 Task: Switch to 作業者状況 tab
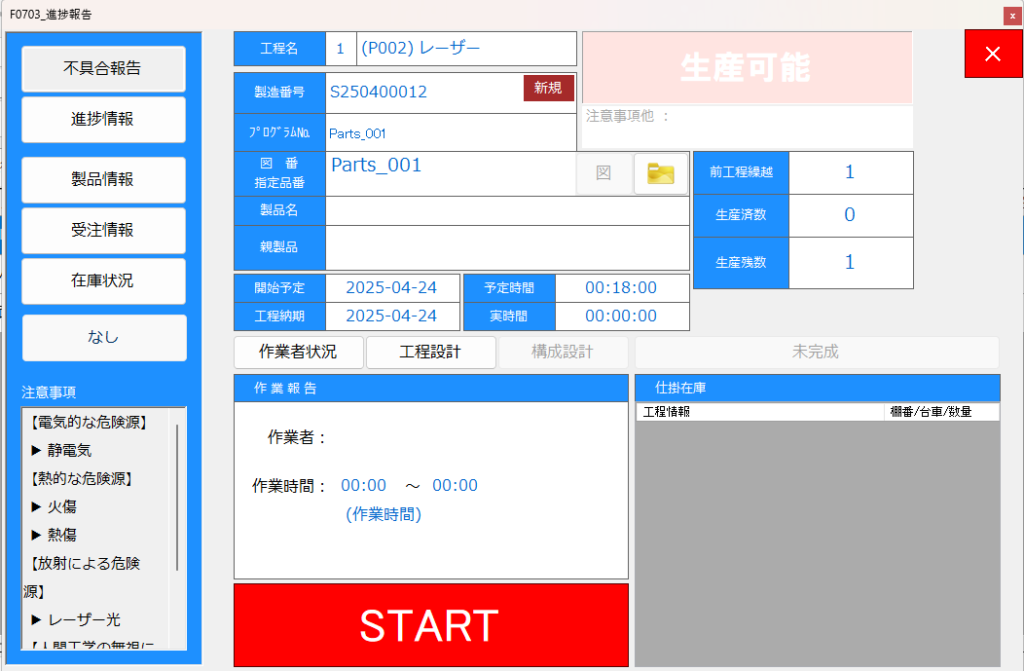[298, 352]
